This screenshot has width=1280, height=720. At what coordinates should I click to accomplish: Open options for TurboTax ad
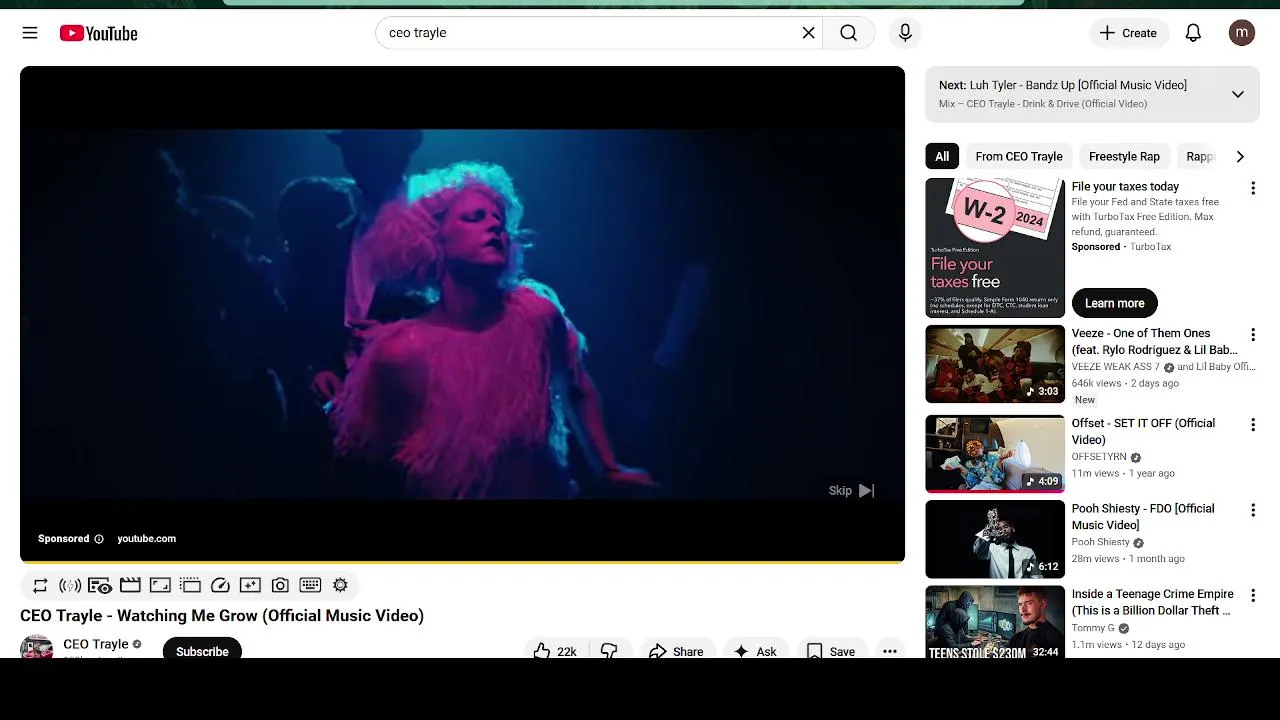1252,188
